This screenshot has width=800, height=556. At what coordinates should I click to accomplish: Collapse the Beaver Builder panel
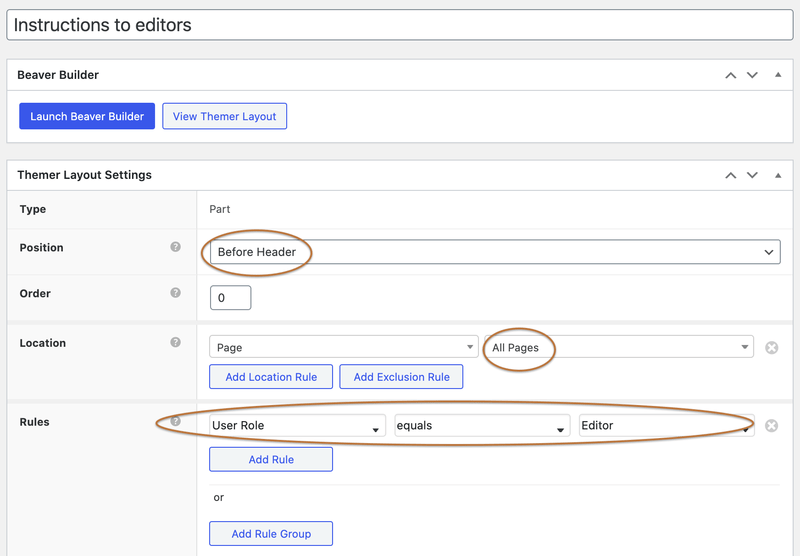tap(777, 75)
